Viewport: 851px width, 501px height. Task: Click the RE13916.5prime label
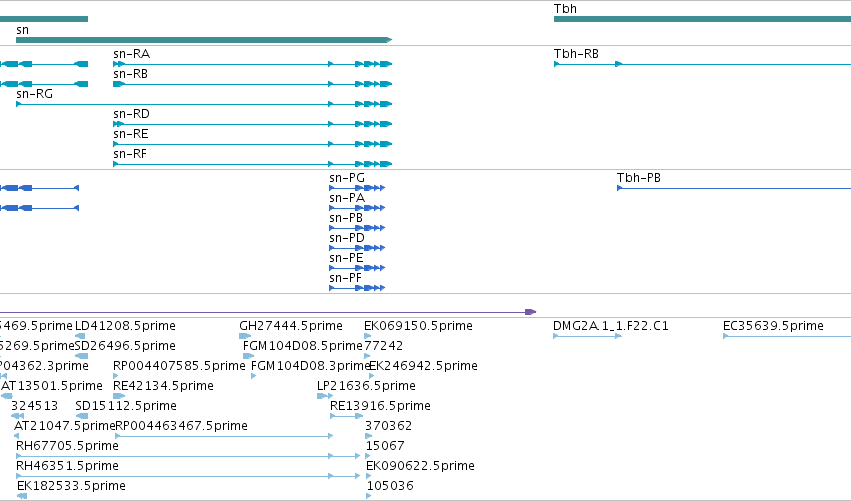coord(380,406)
